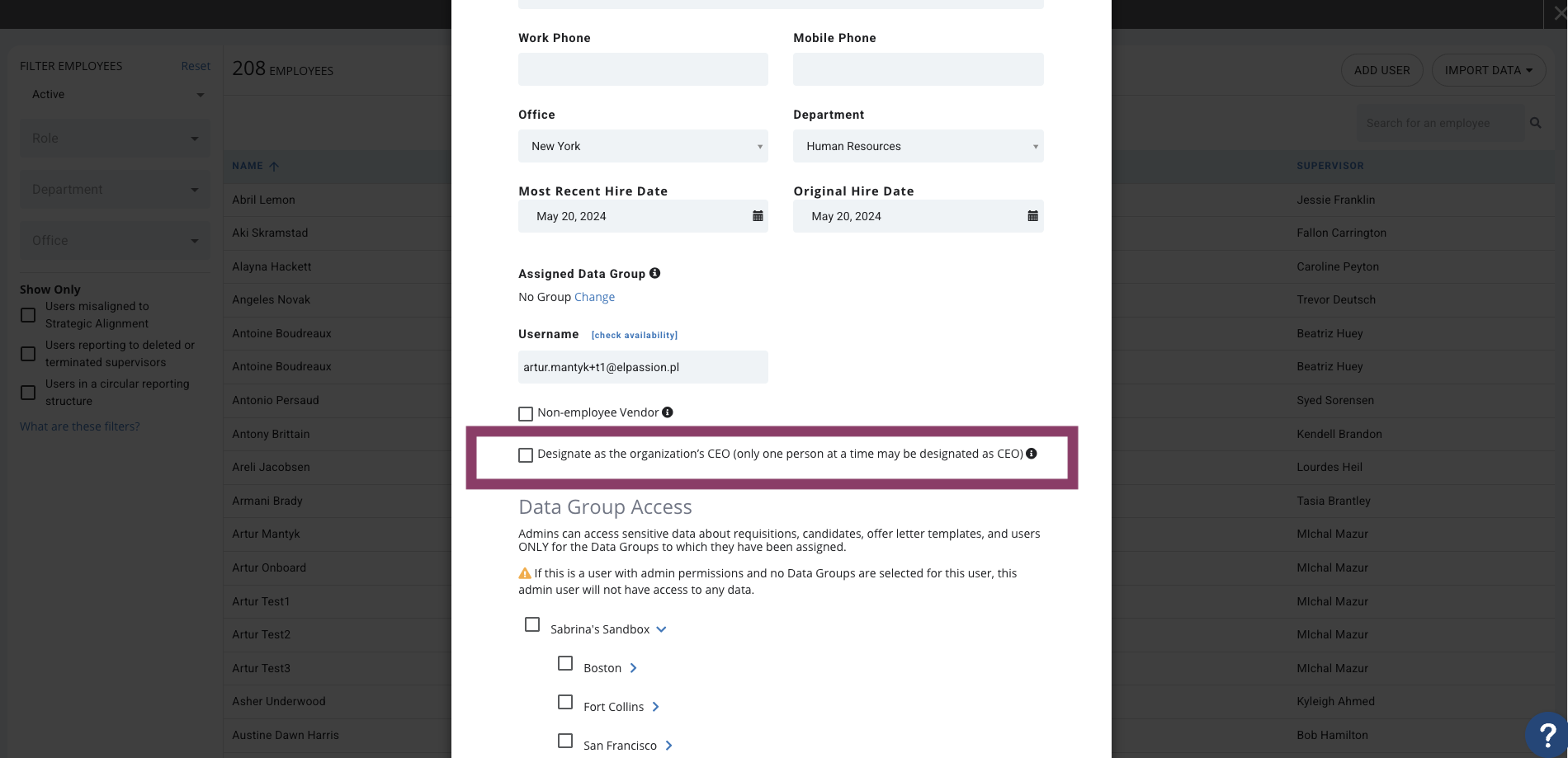Click the employee search magnifier icon
Screen dimensions: 1568x758
click(x=1536, y=123)
